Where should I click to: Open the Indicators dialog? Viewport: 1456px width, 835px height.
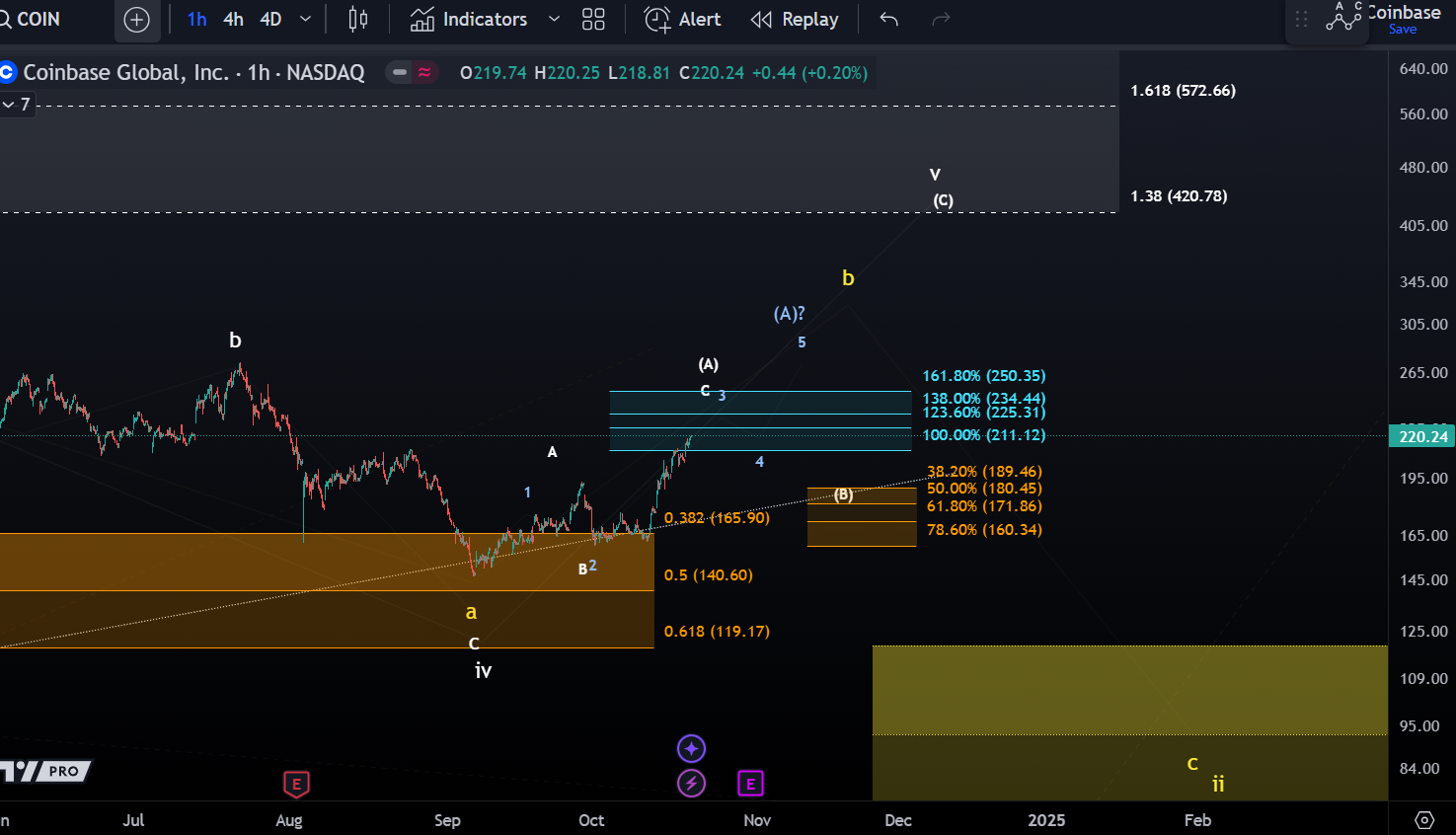[469, 20]
